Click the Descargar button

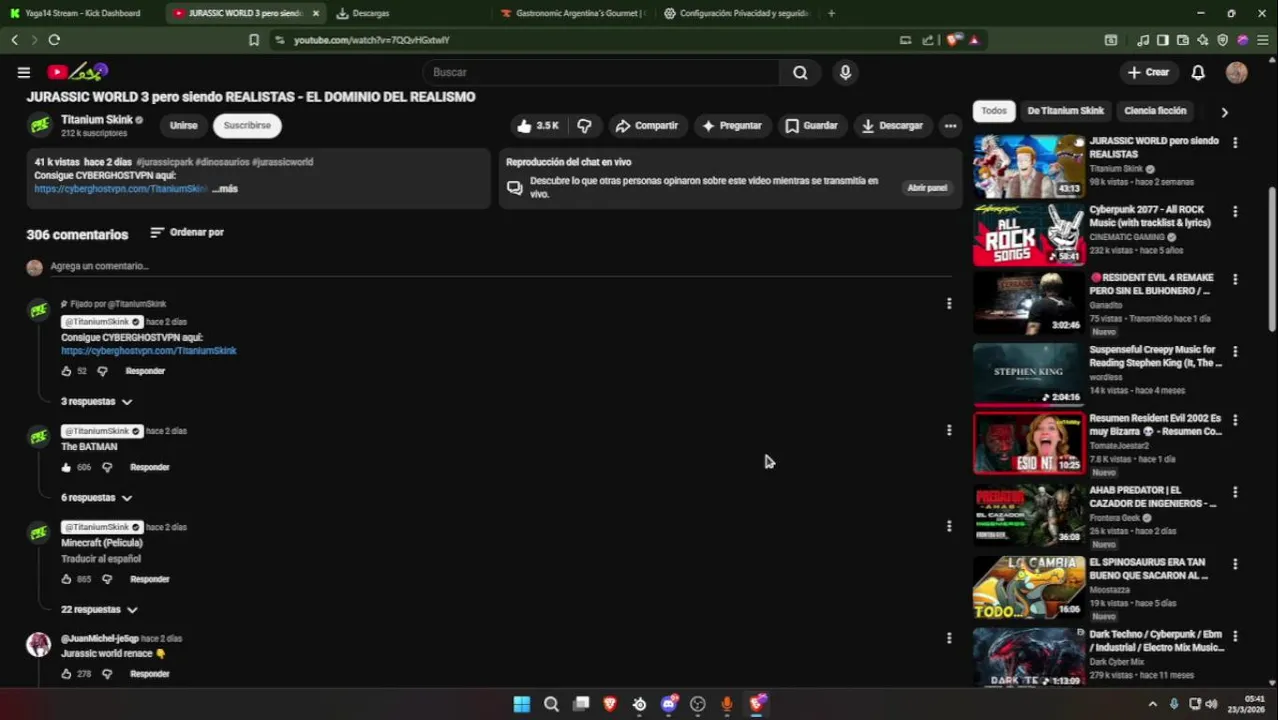(892, 126)
